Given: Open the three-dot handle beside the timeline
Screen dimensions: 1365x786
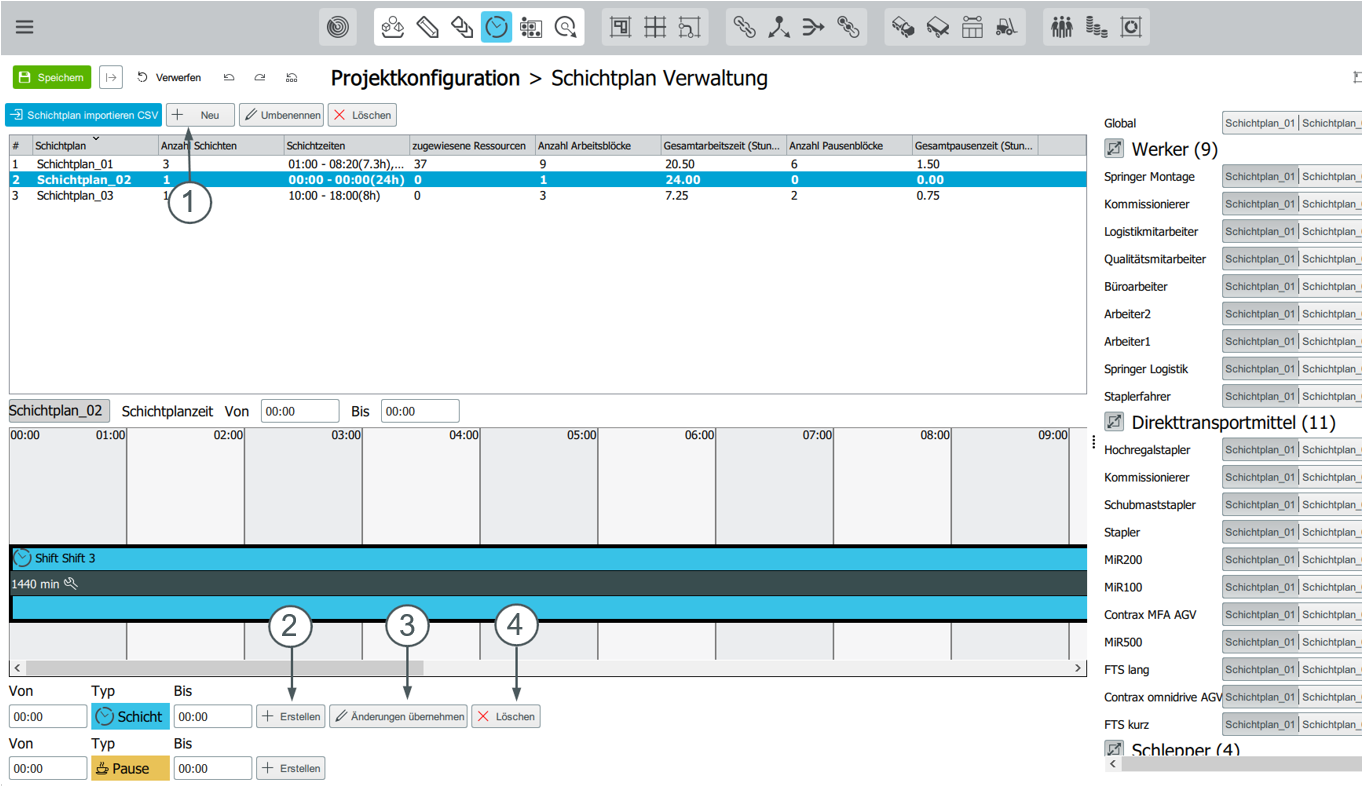Looking at the screenshot, I should tap(1094, 442).
